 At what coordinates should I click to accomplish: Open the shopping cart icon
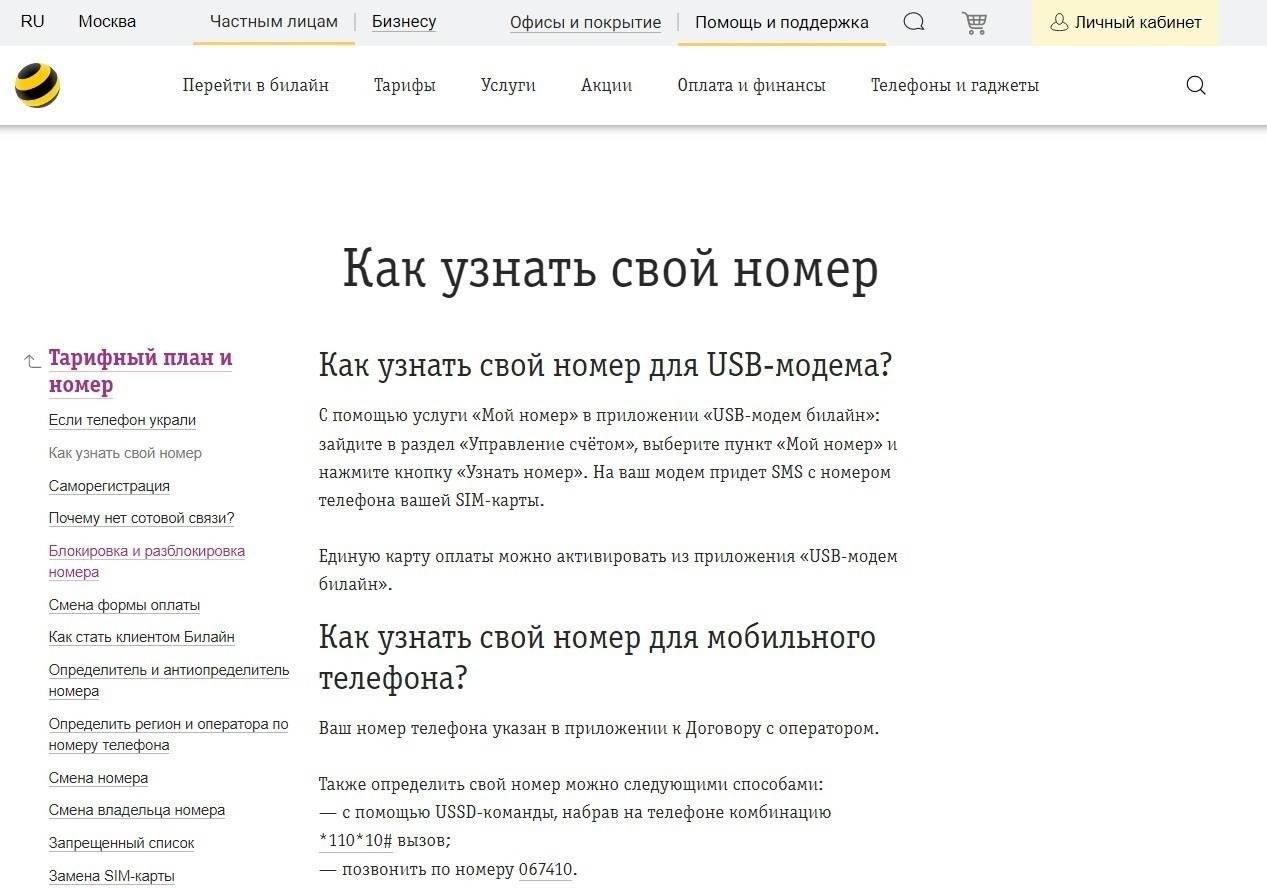[x=974, y=21]
